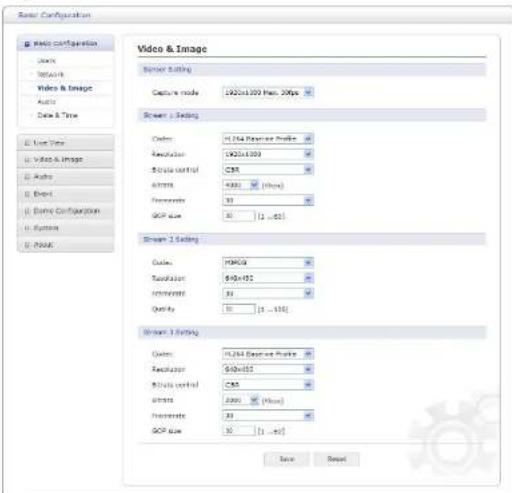Click the Stream 3 GOP size field
The image size is (512, 493).
(x=239, y=431)
